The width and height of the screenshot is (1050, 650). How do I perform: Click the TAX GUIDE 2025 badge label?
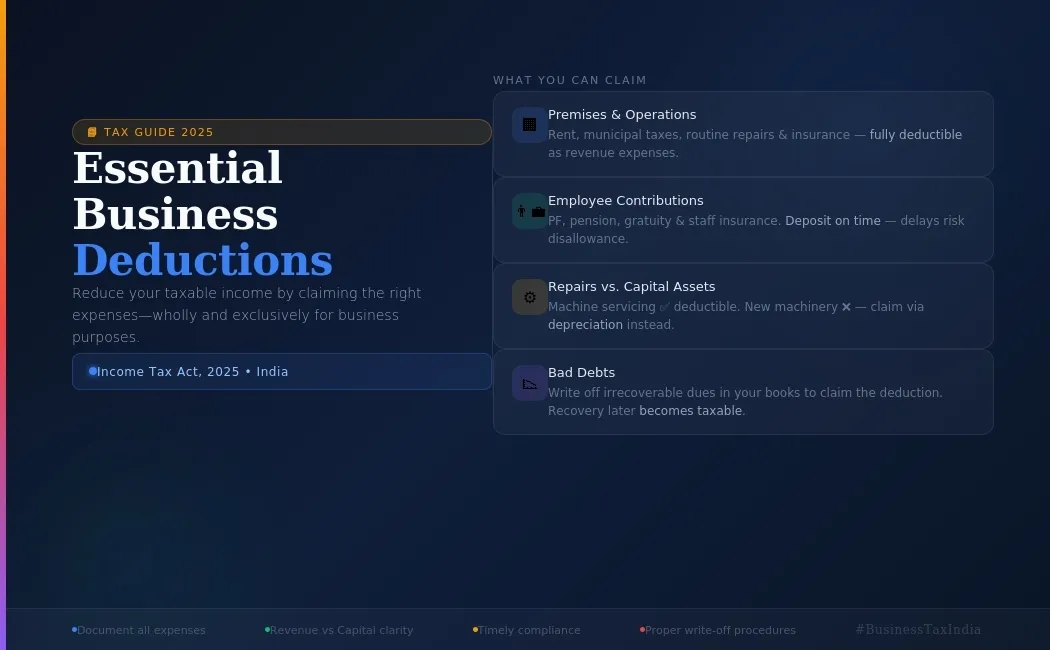(159, 132)
